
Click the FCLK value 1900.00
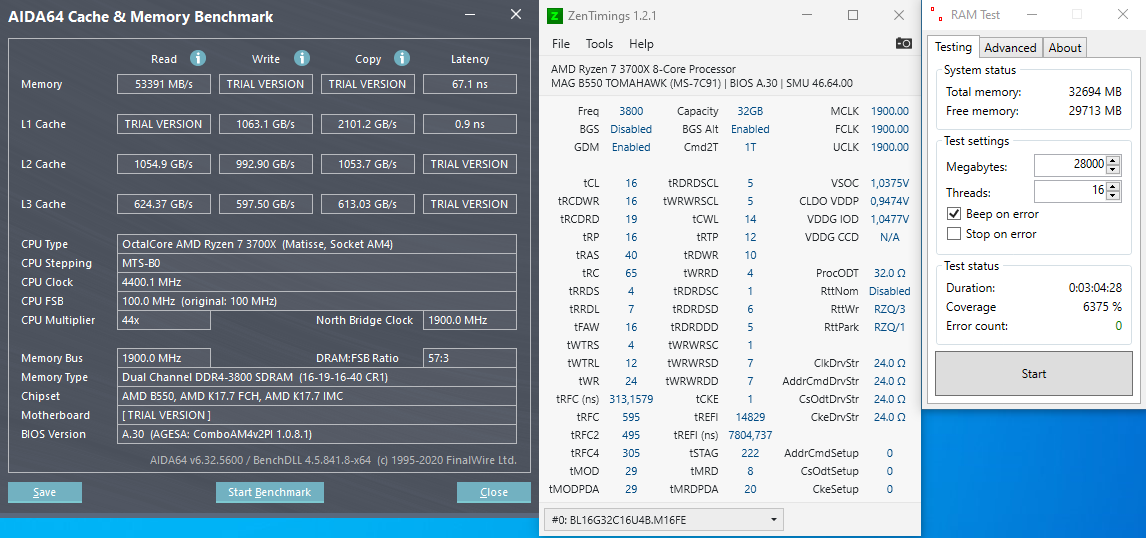click(x=889, y=129)
